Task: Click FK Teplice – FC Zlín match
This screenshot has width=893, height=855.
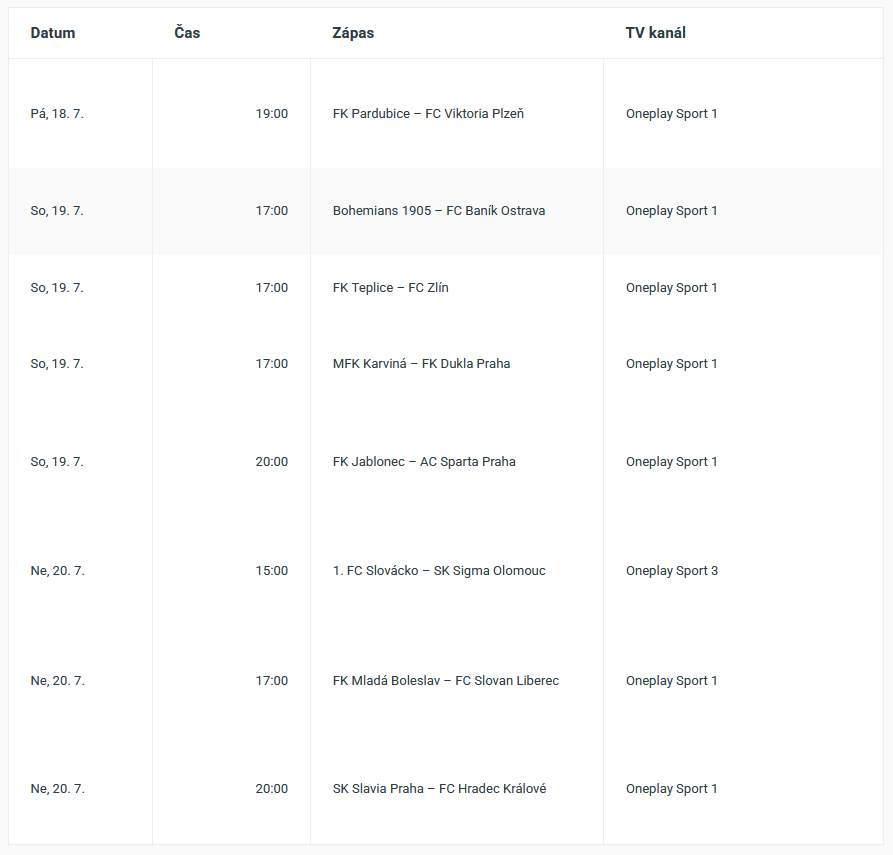Action: [391, 288]
